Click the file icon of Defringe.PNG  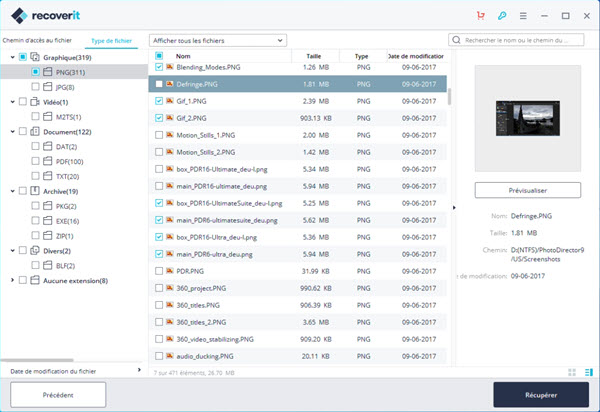(x=170, y=84)
